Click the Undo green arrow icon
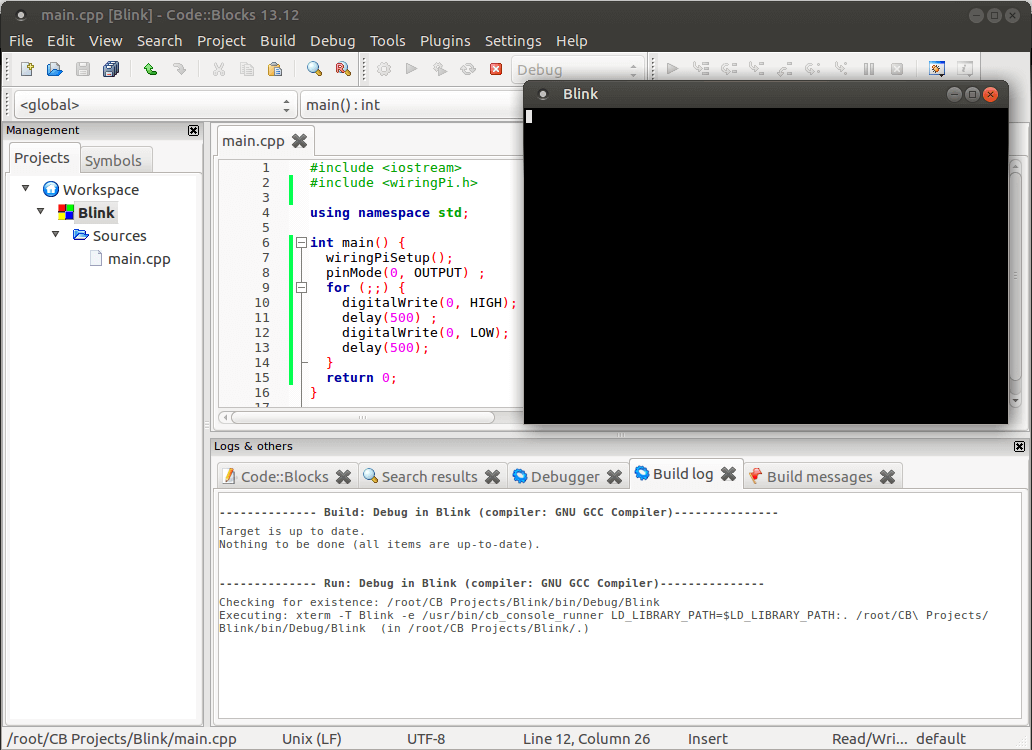 pos(150,69)
